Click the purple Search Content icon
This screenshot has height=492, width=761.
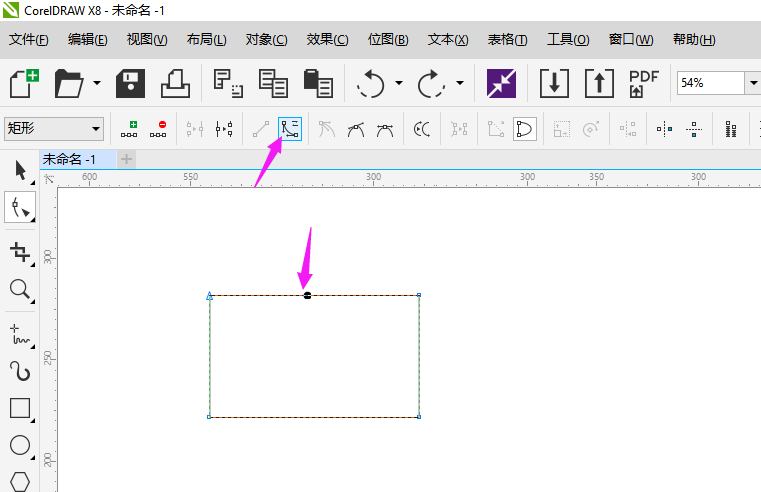[x=501, y=83]
